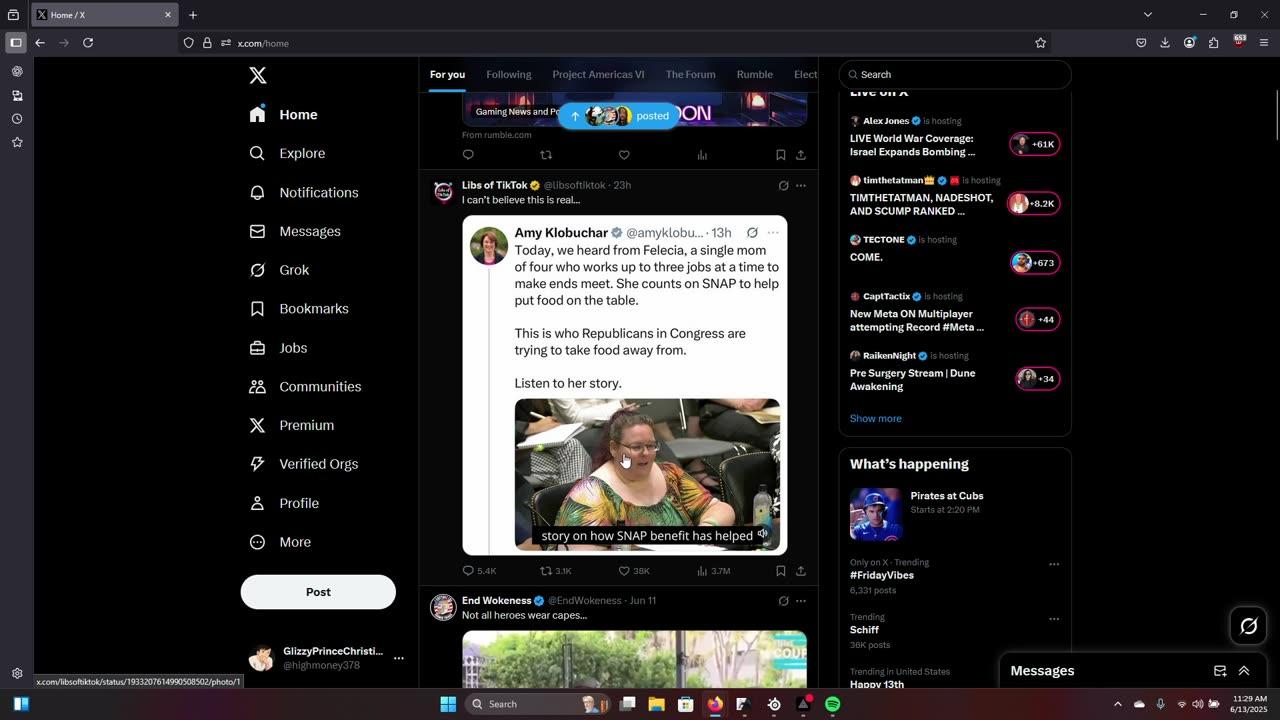
Task: Reload the page in browser toolbar
Action: pyautogui.click(x=88, y=43)
